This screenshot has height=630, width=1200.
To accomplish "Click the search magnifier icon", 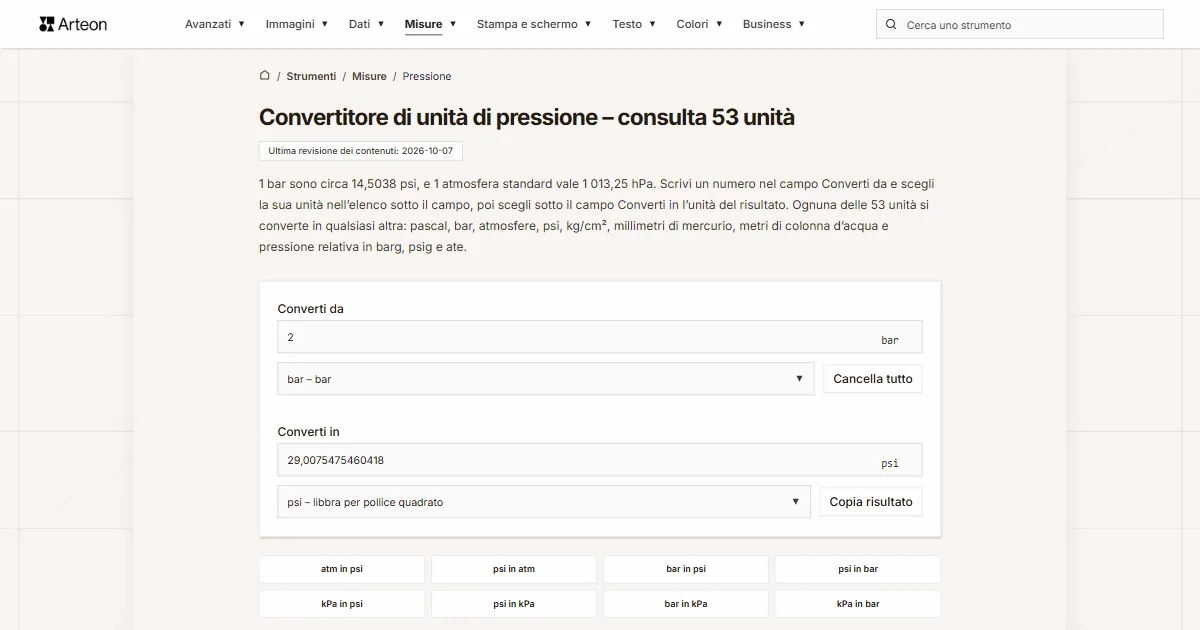I will [892, 25].
